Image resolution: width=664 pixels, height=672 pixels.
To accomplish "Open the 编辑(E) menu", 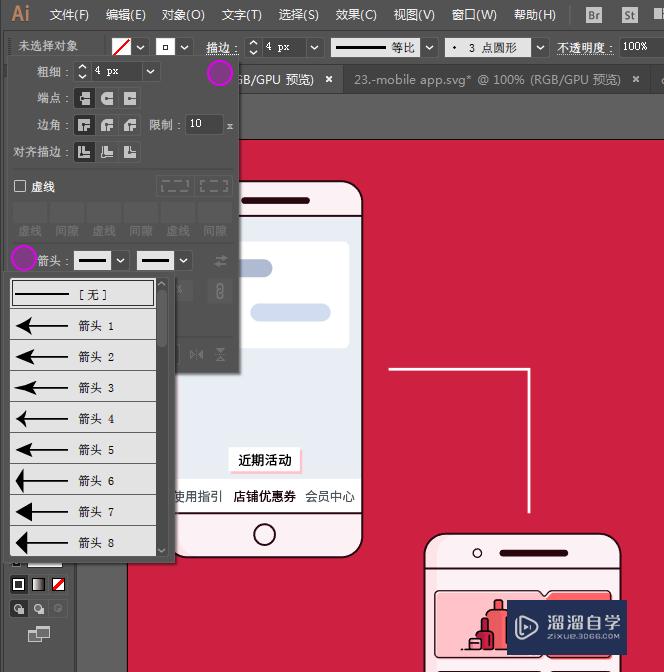I will point(126,15).
